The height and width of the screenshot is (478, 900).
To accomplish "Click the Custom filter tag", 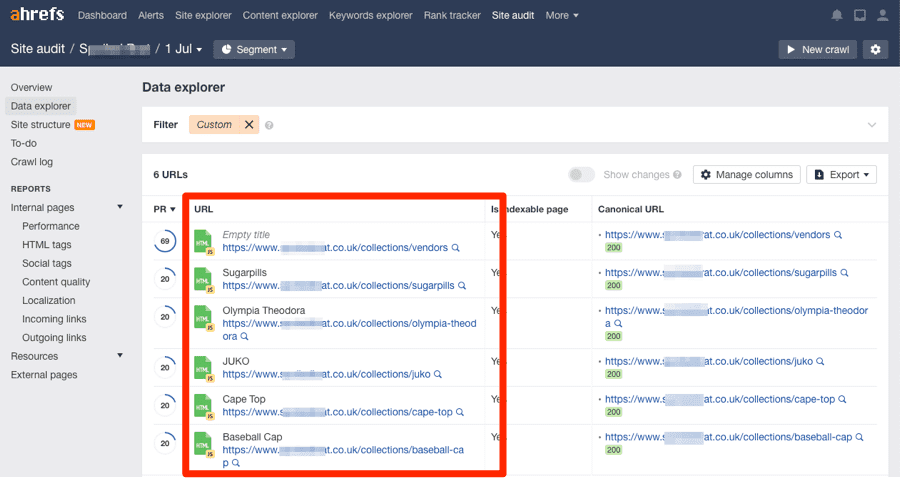I will click(x=214, y=125).
